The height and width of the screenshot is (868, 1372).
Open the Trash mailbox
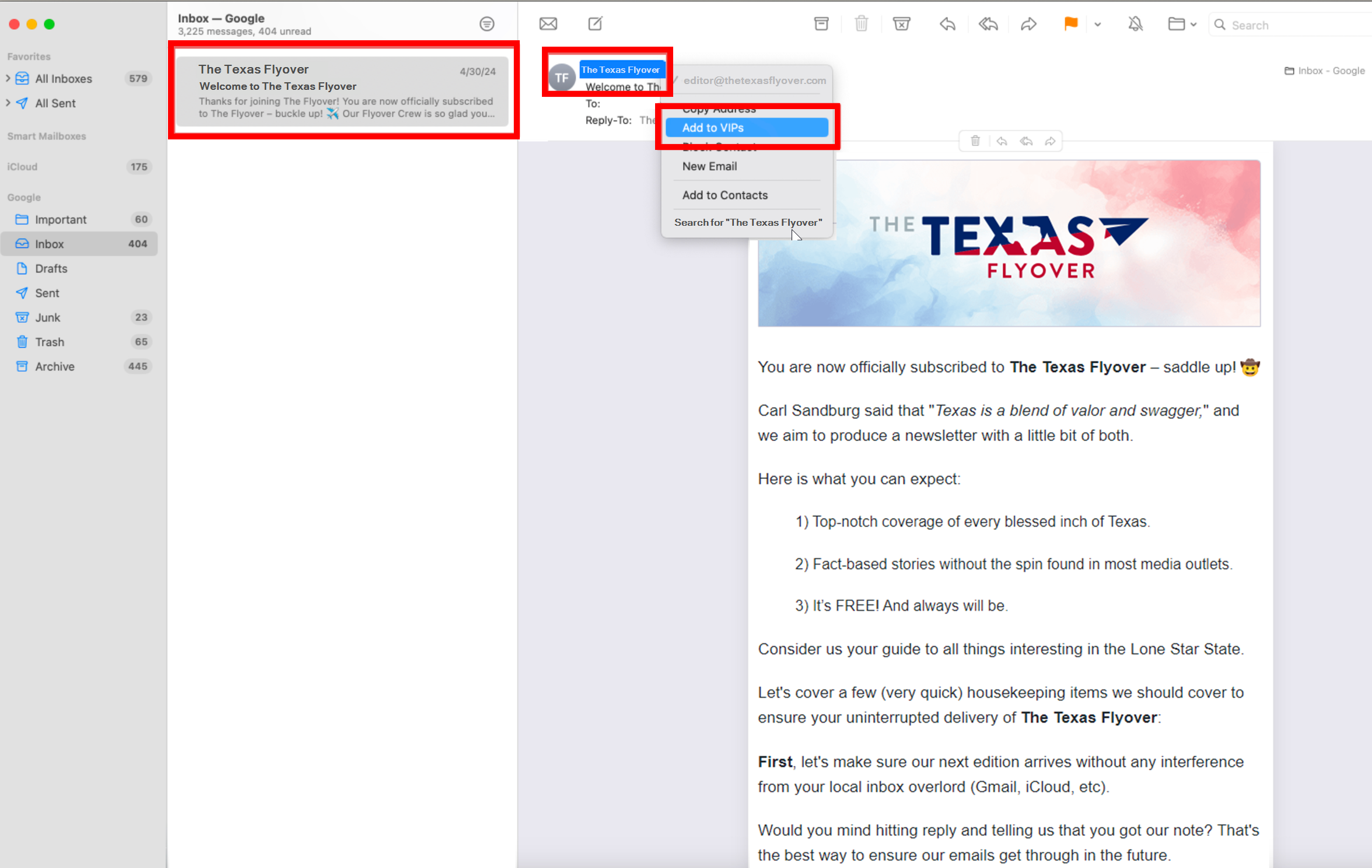coord(79,342)
